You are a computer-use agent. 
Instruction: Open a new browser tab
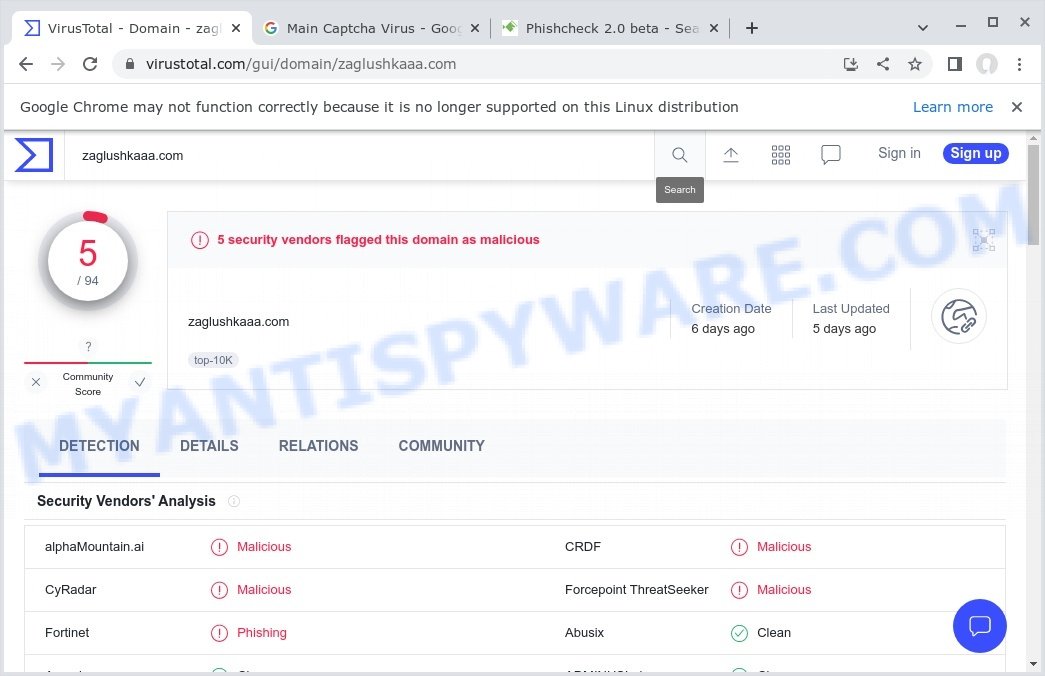tap(752, 28)
